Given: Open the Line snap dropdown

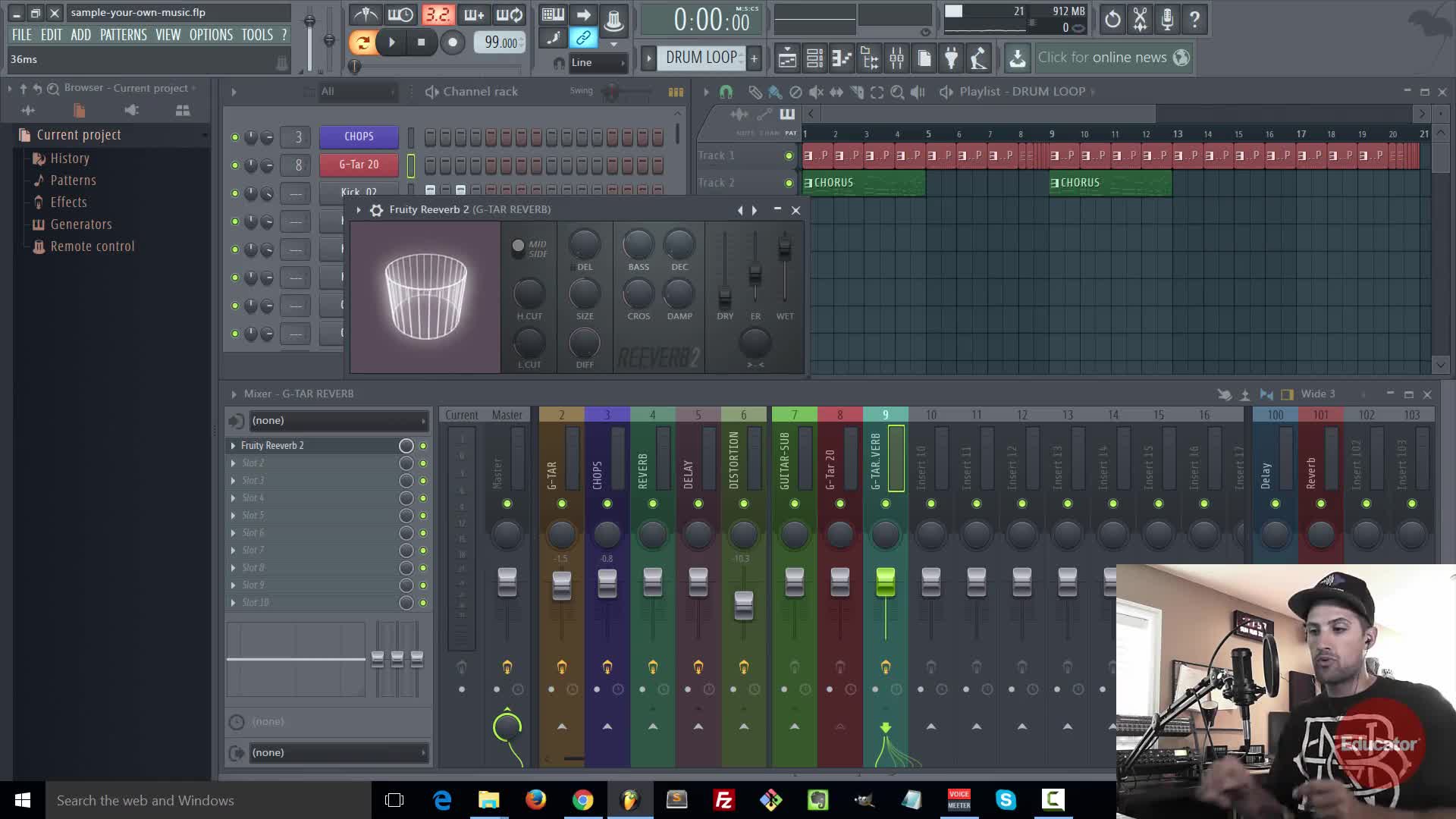Looking at the screenshot, I should coord(599,63).
